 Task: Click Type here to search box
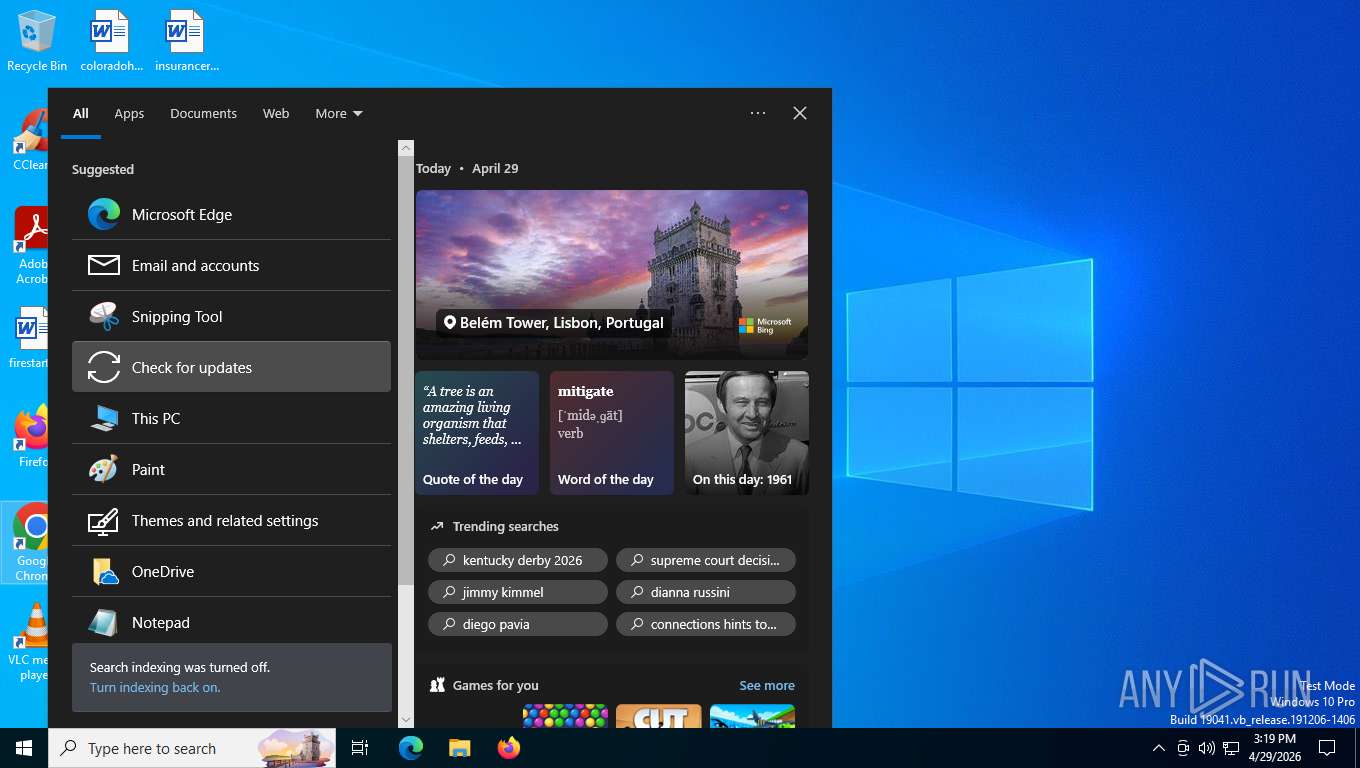click(192, 748)
